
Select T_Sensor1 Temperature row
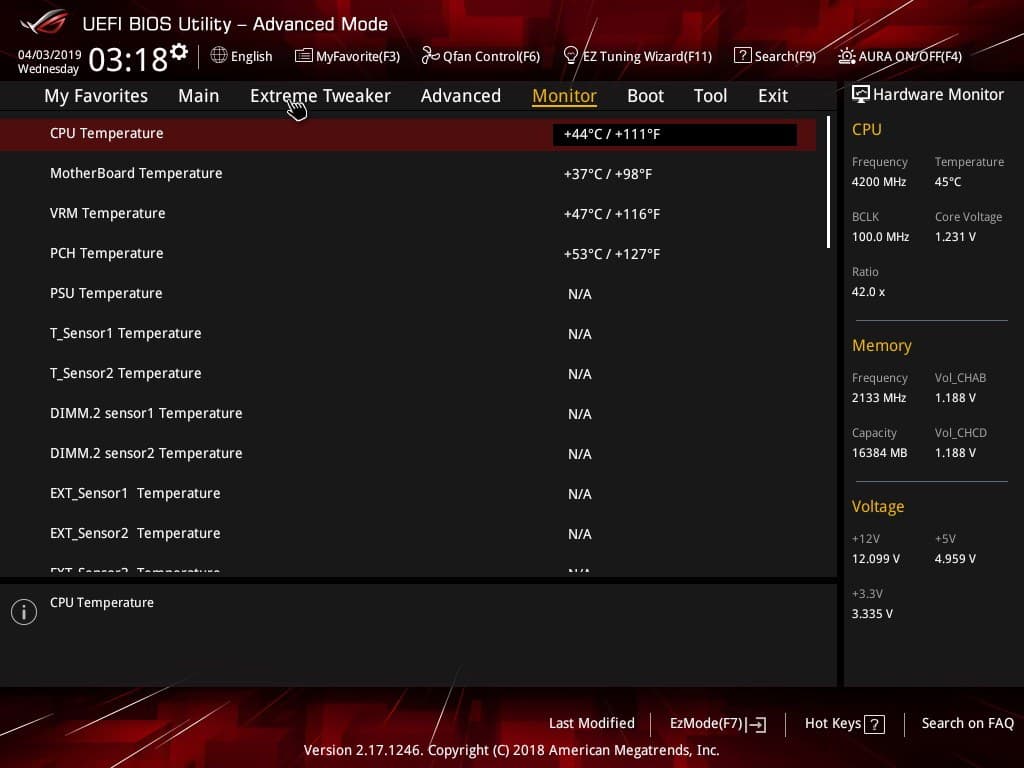click(408, 334)
